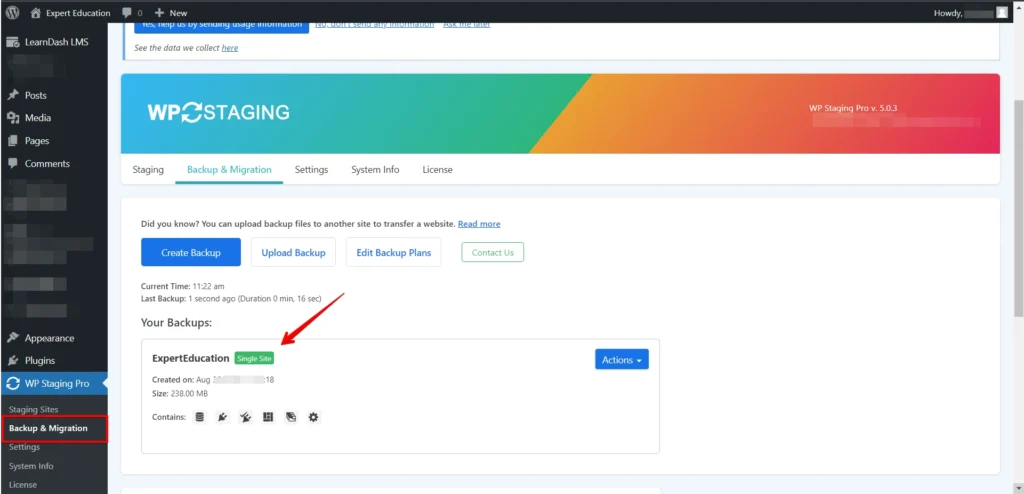Click the Upload Backup button
1024x494 pixels.
[x=293, y=252]
